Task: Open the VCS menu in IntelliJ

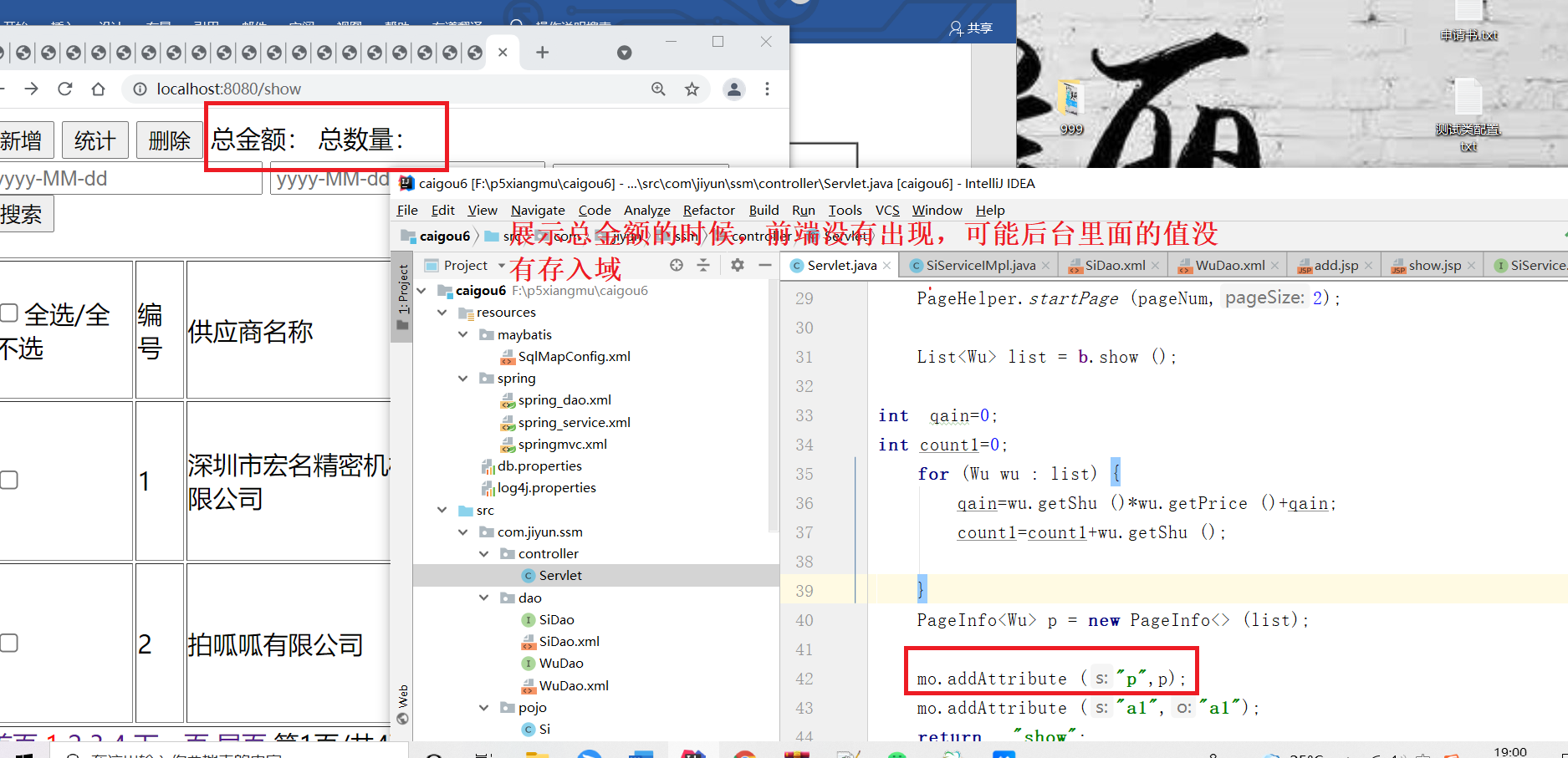Action: (x=887, y=210)
